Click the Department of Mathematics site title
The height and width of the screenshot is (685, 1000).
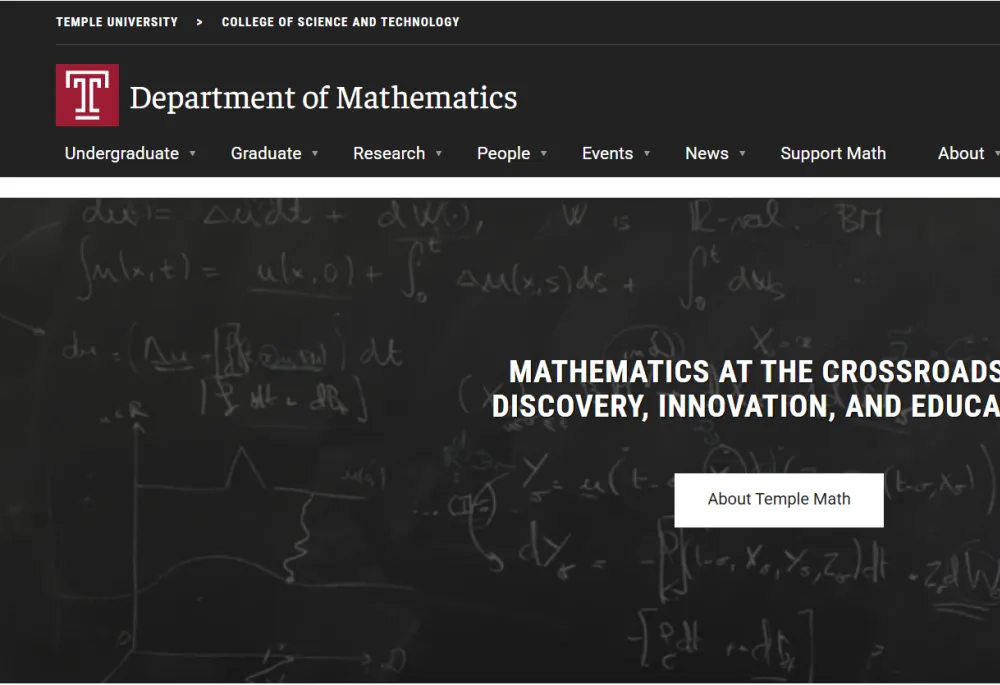point(323,98)
